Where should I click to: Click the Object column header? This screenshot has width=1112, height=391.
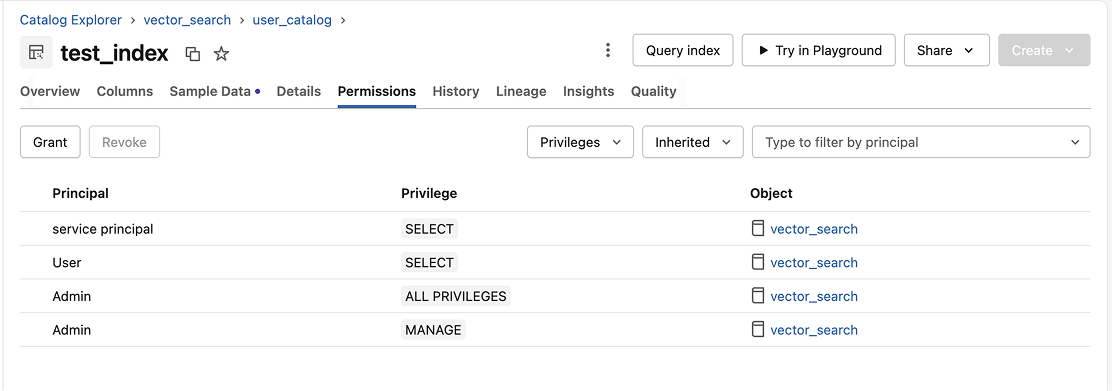click(771, 193)
